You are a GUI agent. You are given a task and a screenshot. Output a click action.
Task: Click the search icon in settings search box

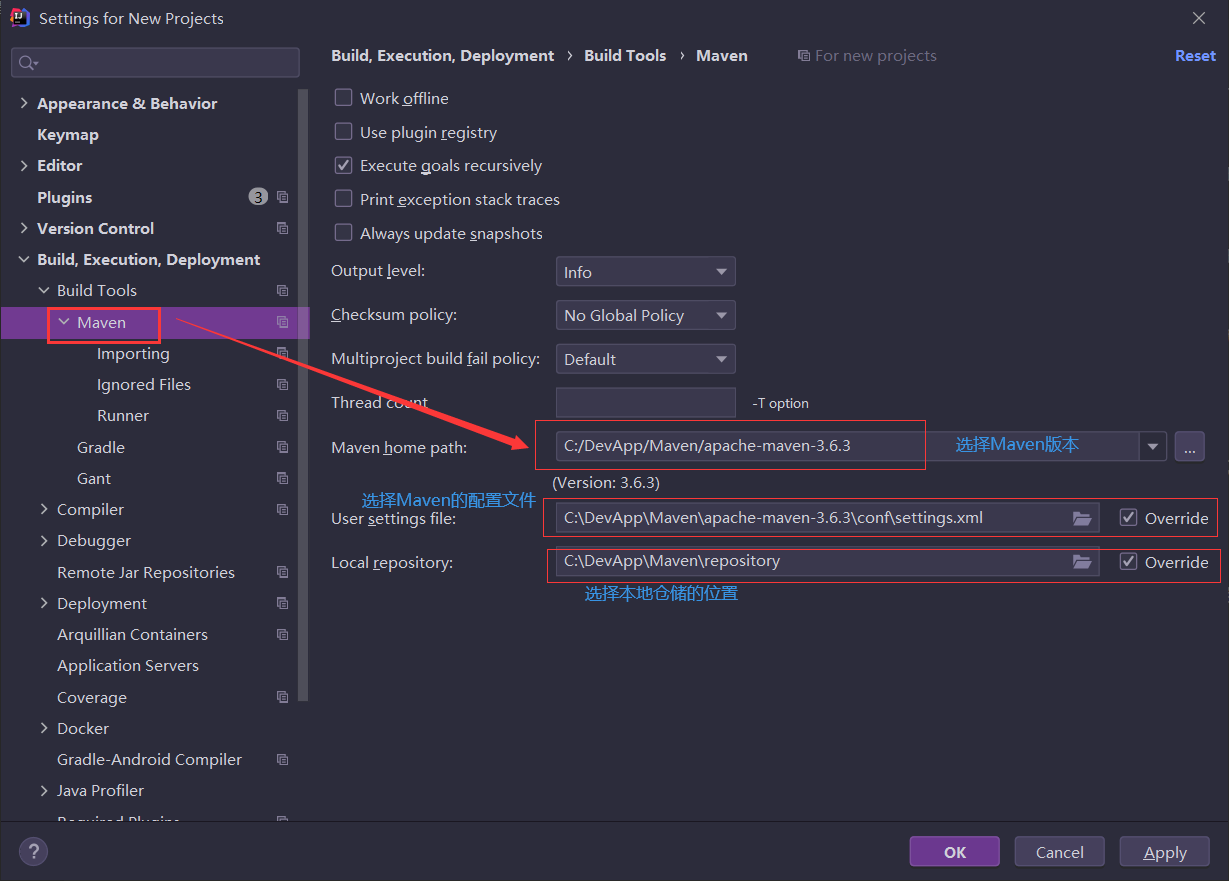click(27, 63)
